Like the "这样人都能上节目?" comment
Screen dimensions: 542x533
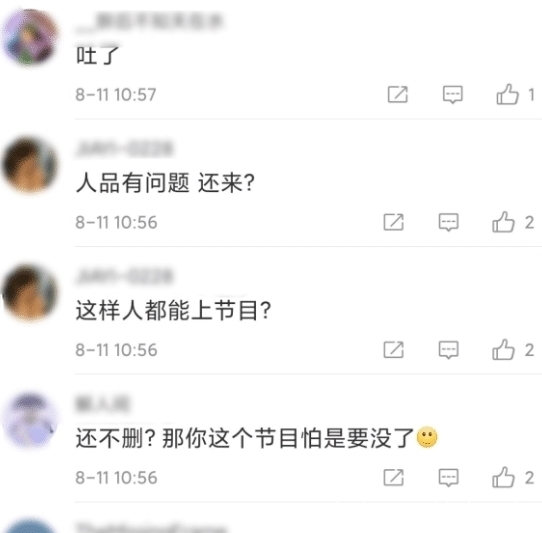[x=503, y=349]
